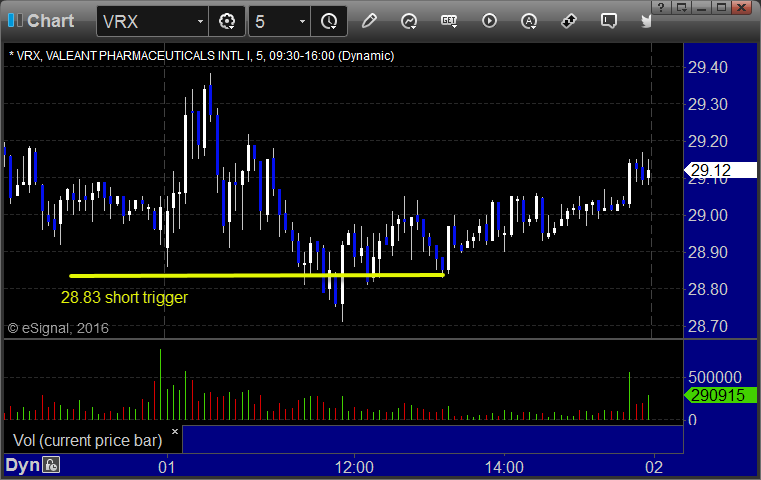This screenshot has height=480, width=761.
Task: Click the pop-out window menu button
Action: tap(681, 7)
